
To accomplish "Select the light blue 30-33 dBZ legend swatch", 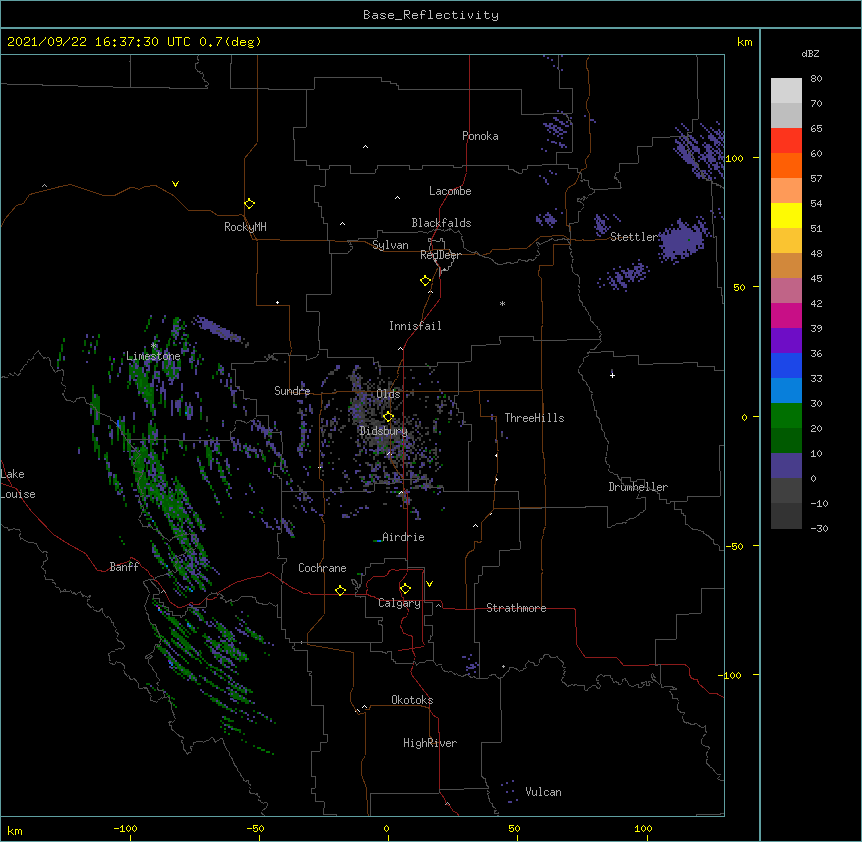I will (786, 391).
